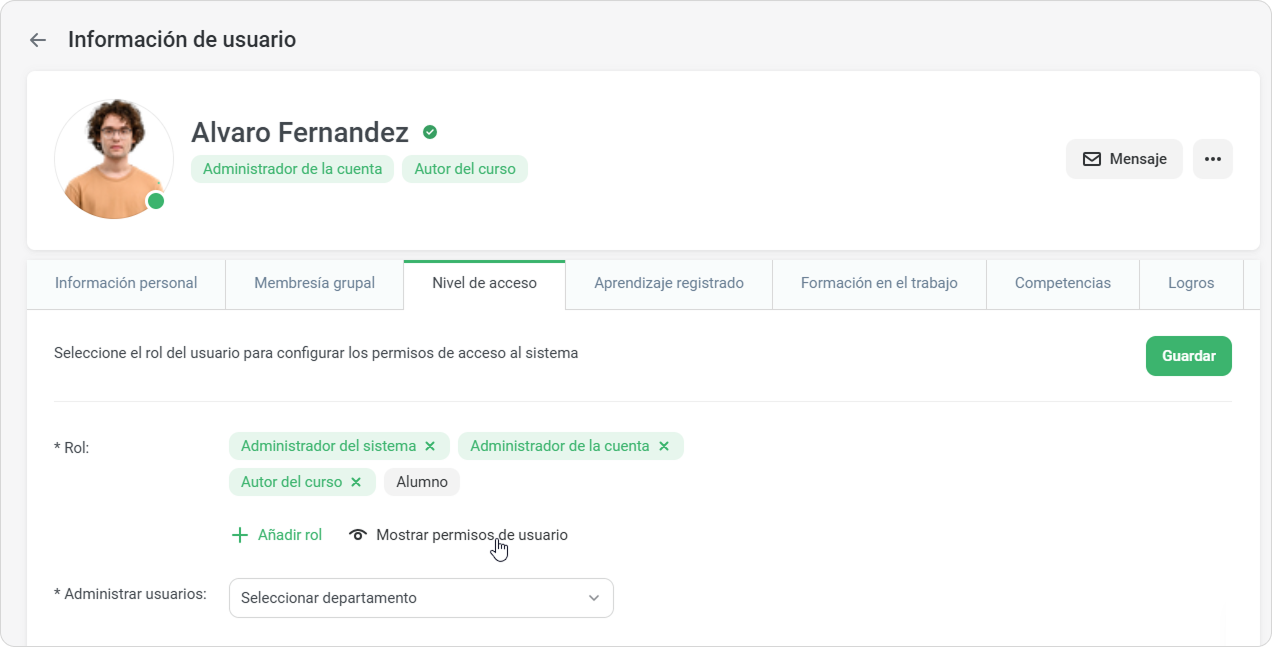Toggle eye icon to show user permissions

click(358, 535)
